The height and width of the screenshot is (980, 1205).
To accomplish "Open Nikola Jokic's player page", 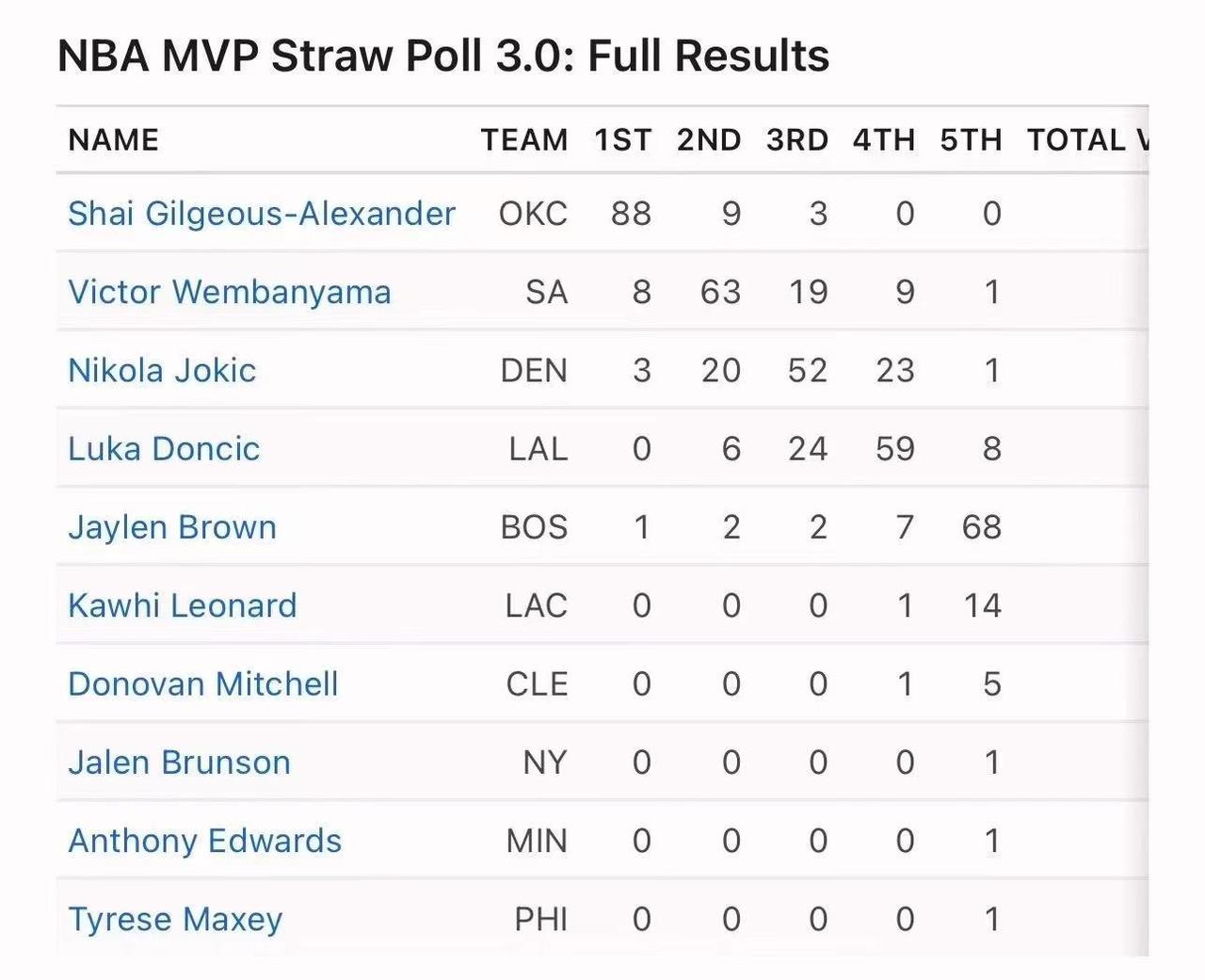I will 162,370.
